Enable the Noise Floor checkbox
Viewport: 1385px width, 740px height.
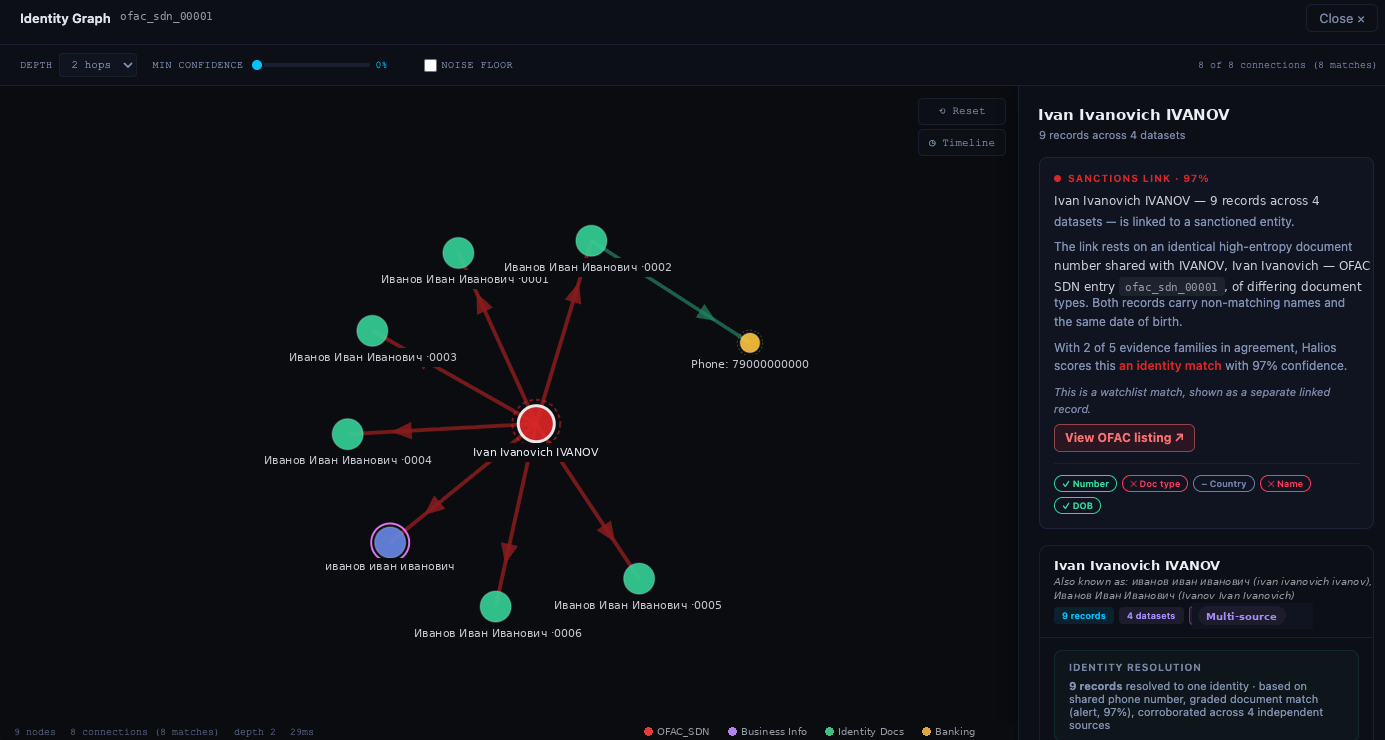click(430, 65)
